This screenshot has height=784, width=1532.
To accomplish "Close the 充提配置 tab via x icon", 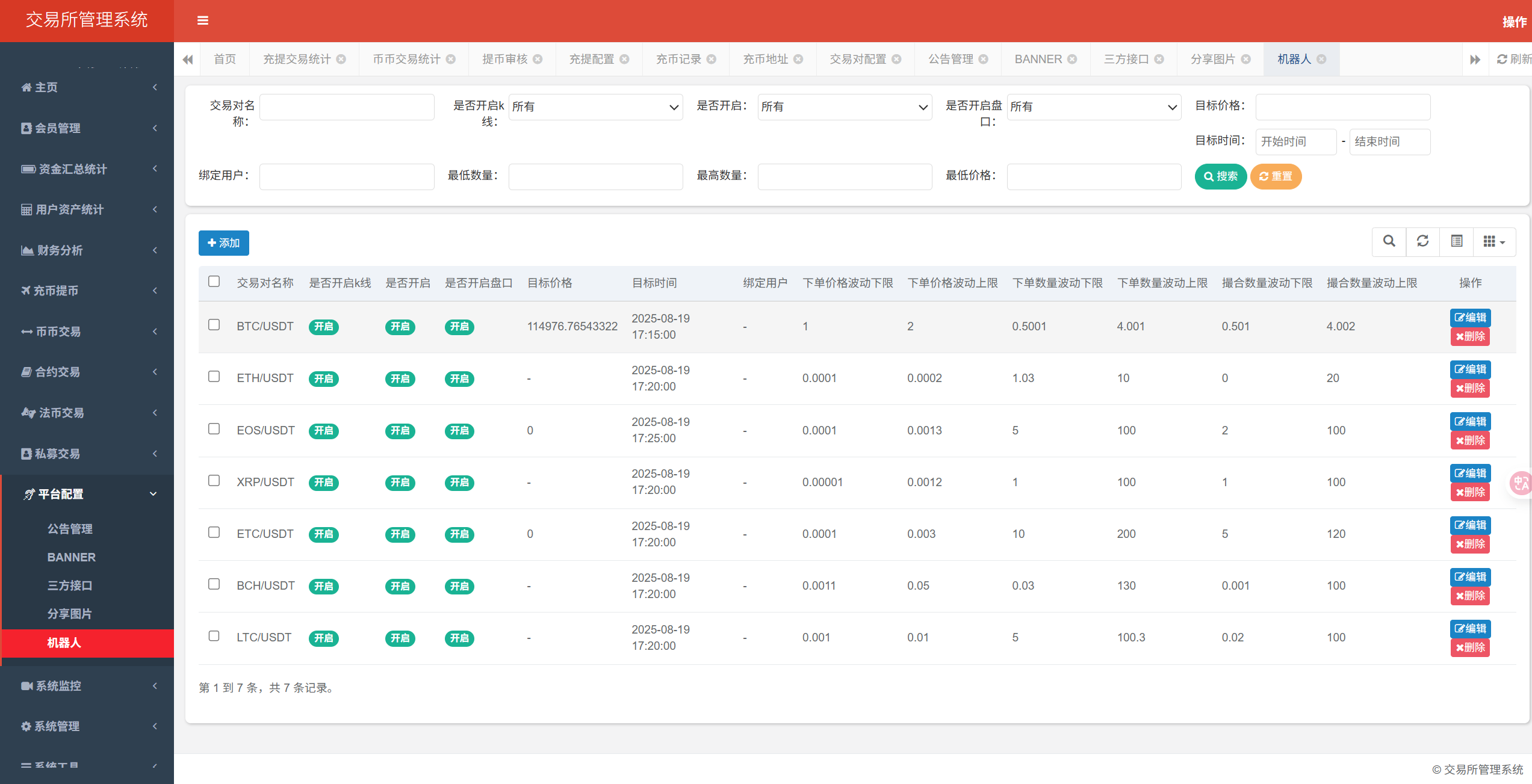I will [x=624, y=59].
